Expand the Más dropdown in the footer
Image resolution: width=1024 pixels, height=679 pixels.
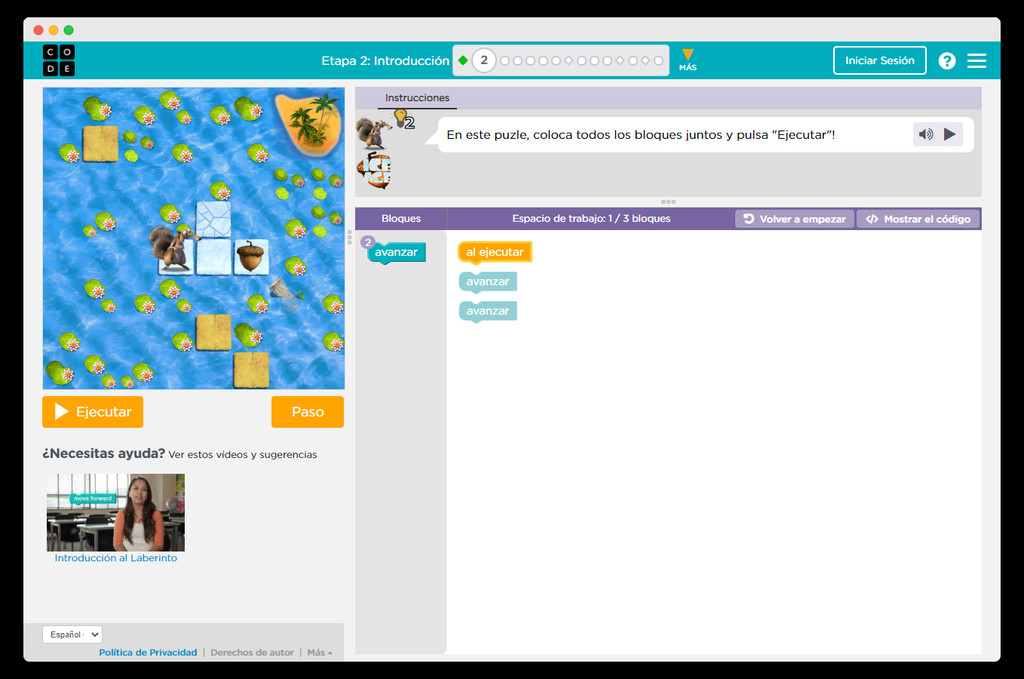[319, 651]
